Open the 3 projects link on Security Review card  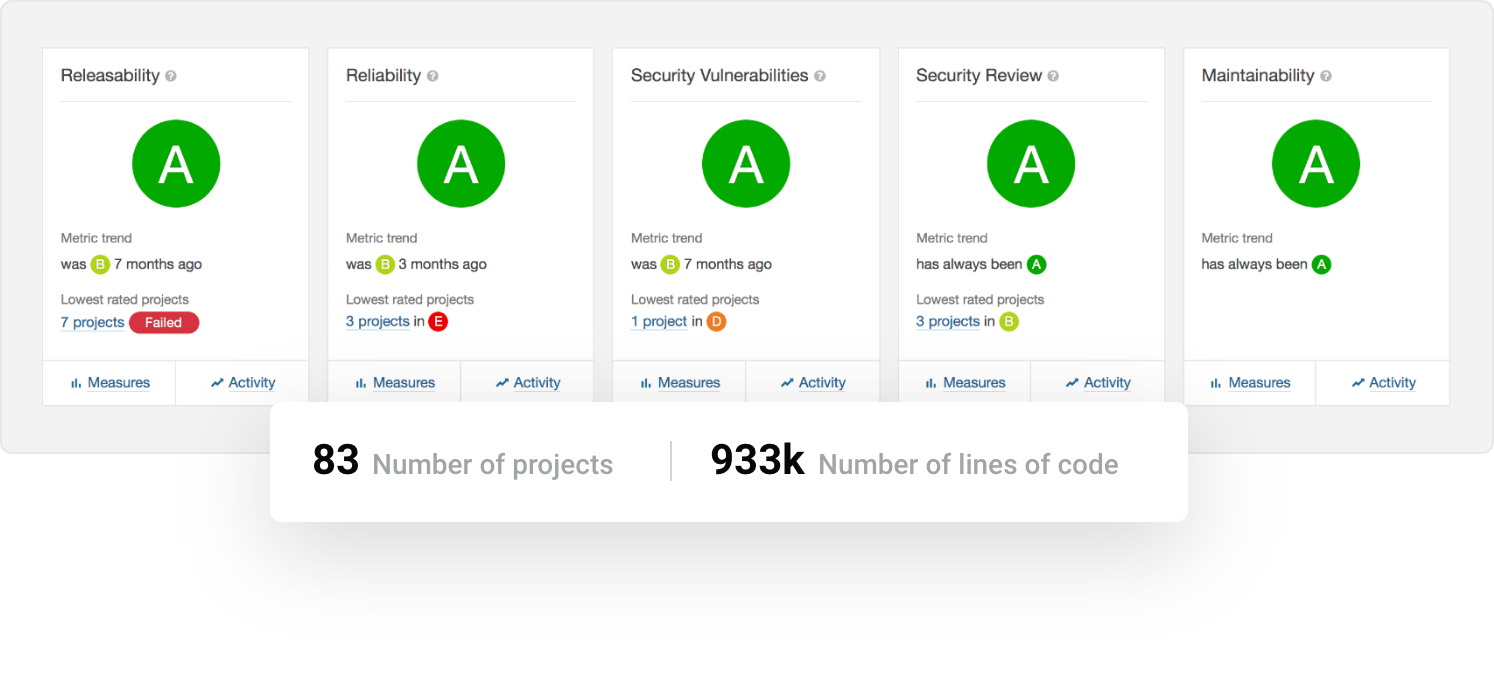click(x=947, y=321)
